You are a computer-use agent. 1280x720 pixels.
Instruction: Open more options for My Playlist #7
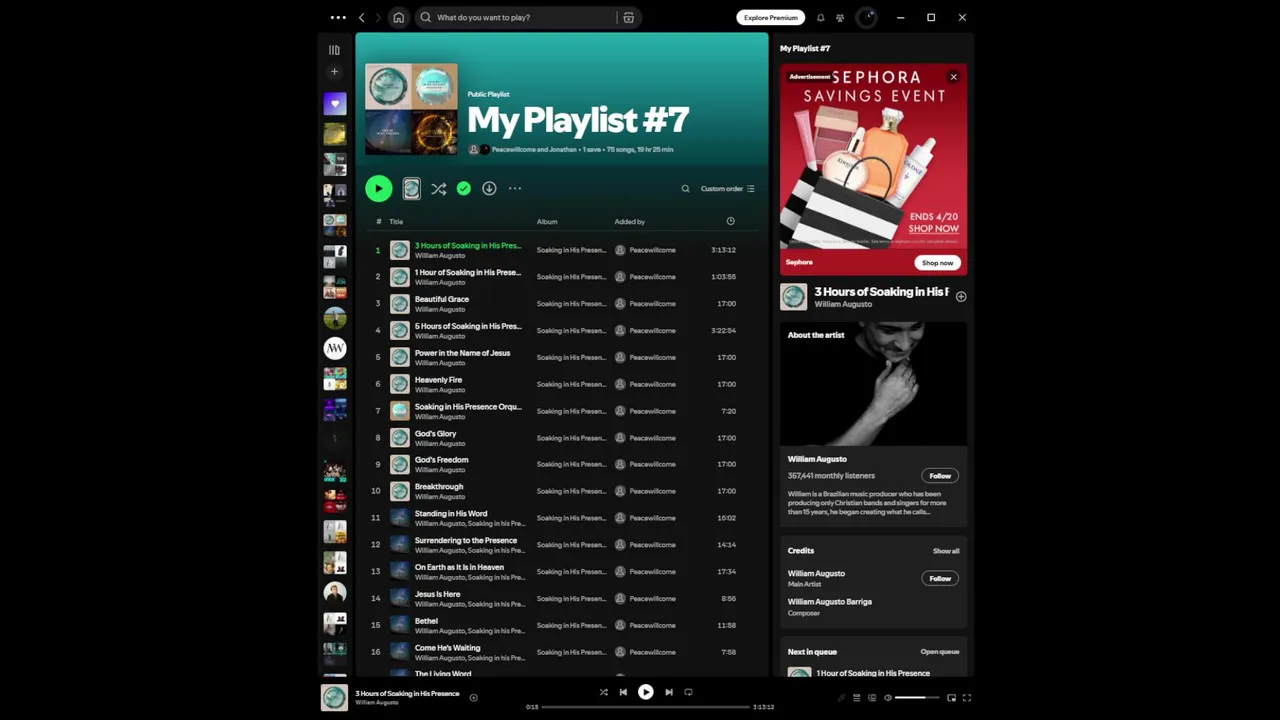coord(515,188)
